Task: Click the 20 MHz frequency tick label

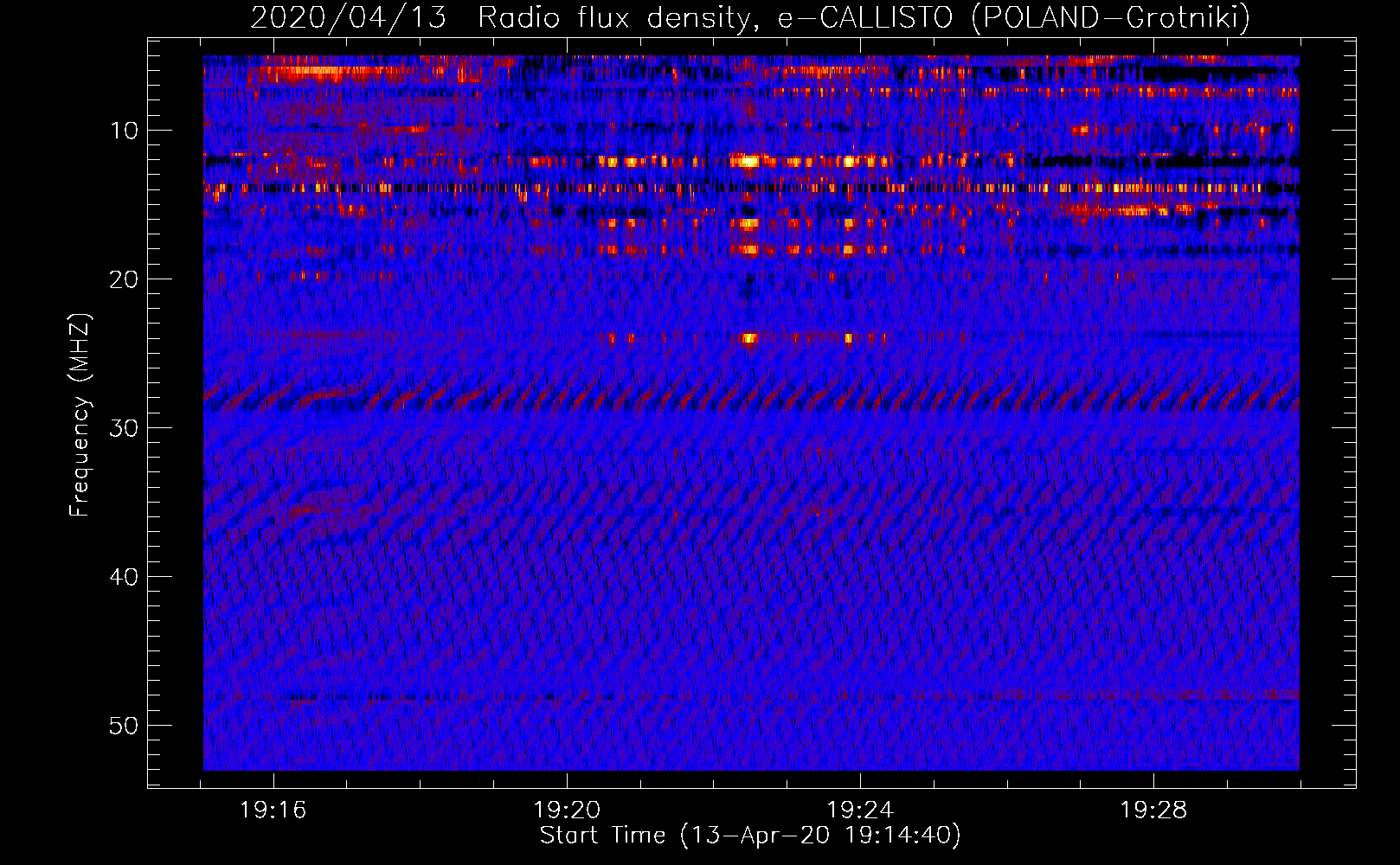Action: [x=124, y=279]
